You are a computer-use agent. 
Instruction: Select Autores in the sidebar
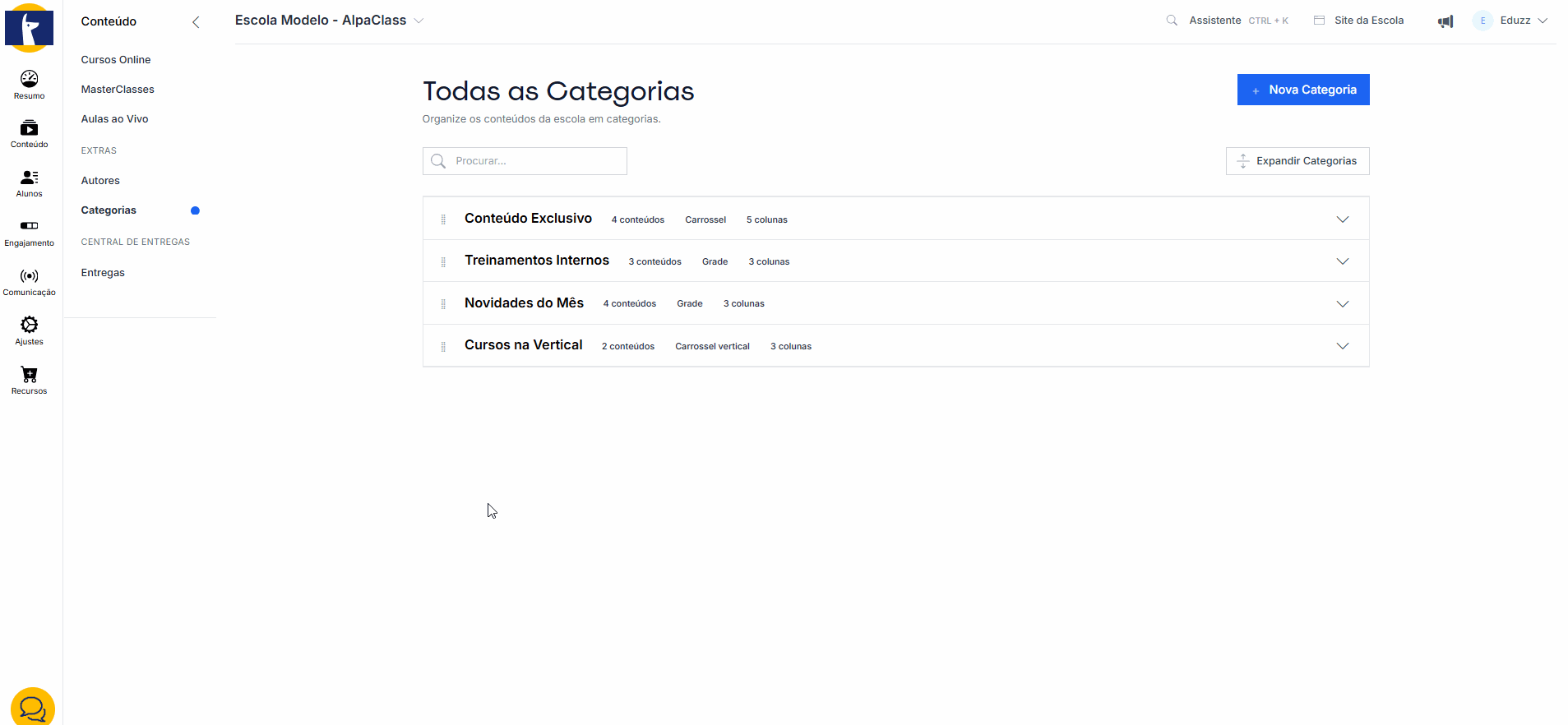pos(100,181)
